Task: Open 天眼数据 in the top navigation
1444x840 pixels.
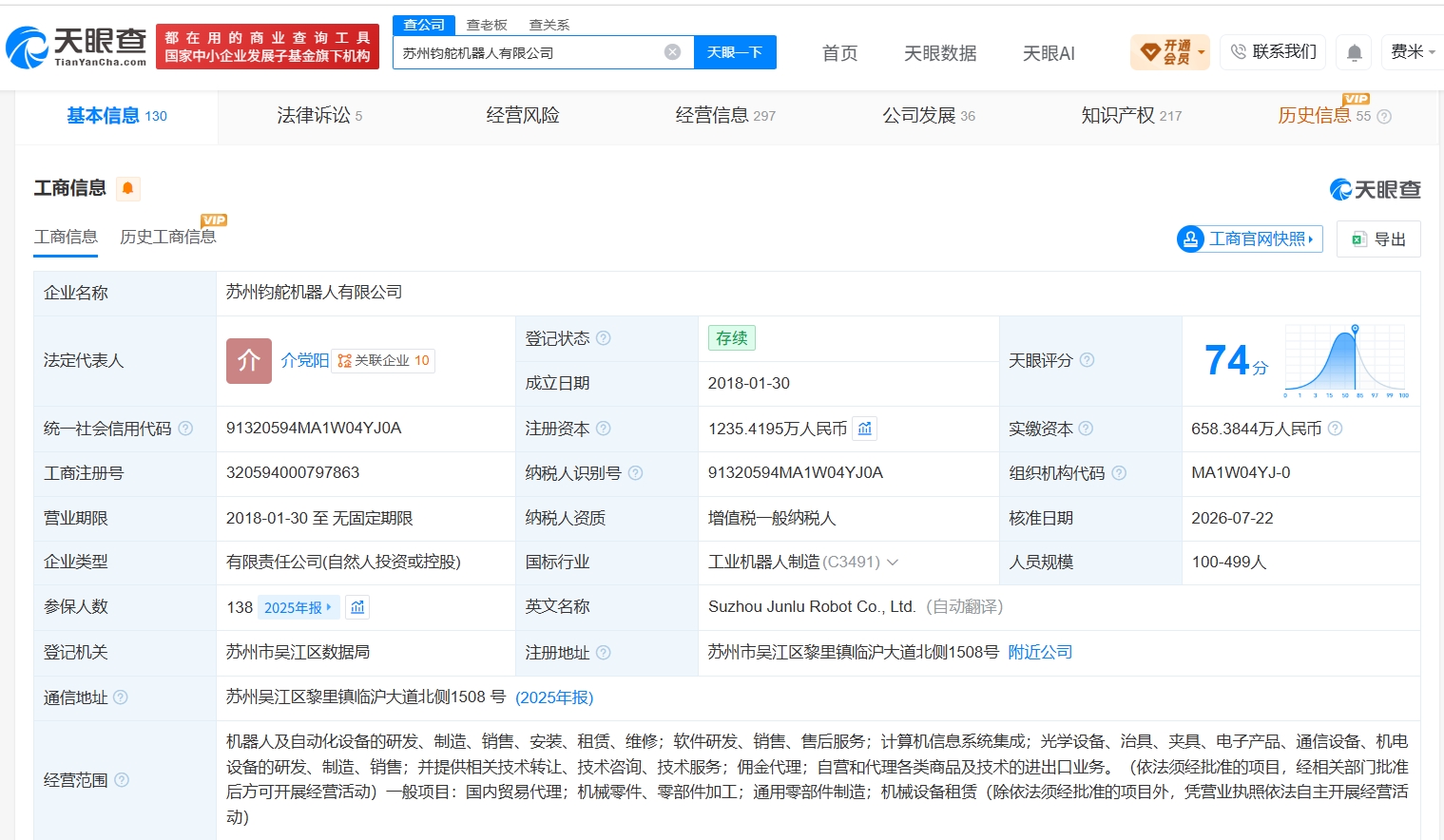Action: [940, 53]
